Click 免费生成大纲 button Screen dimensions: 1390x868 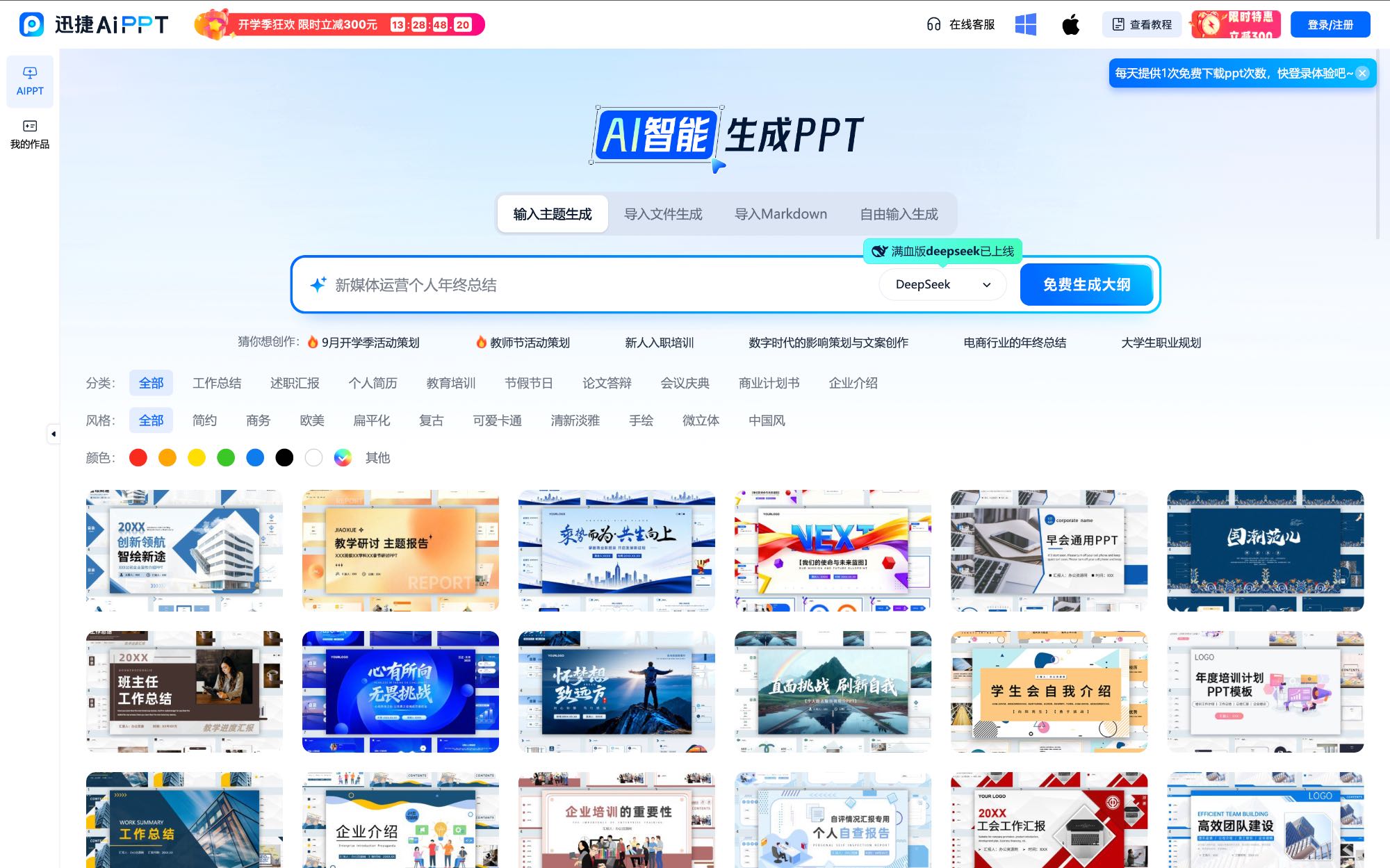pos(1086,285)
